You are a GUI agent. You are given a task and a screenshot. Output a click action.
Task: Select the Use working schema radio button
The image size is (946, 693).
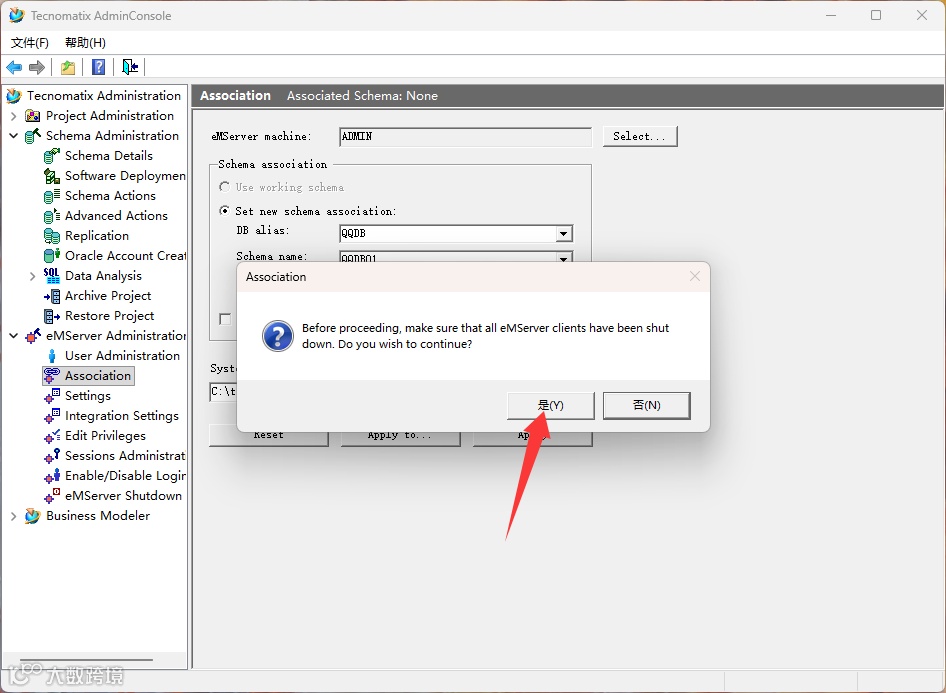pyautogui.click(x=224, y=187)
